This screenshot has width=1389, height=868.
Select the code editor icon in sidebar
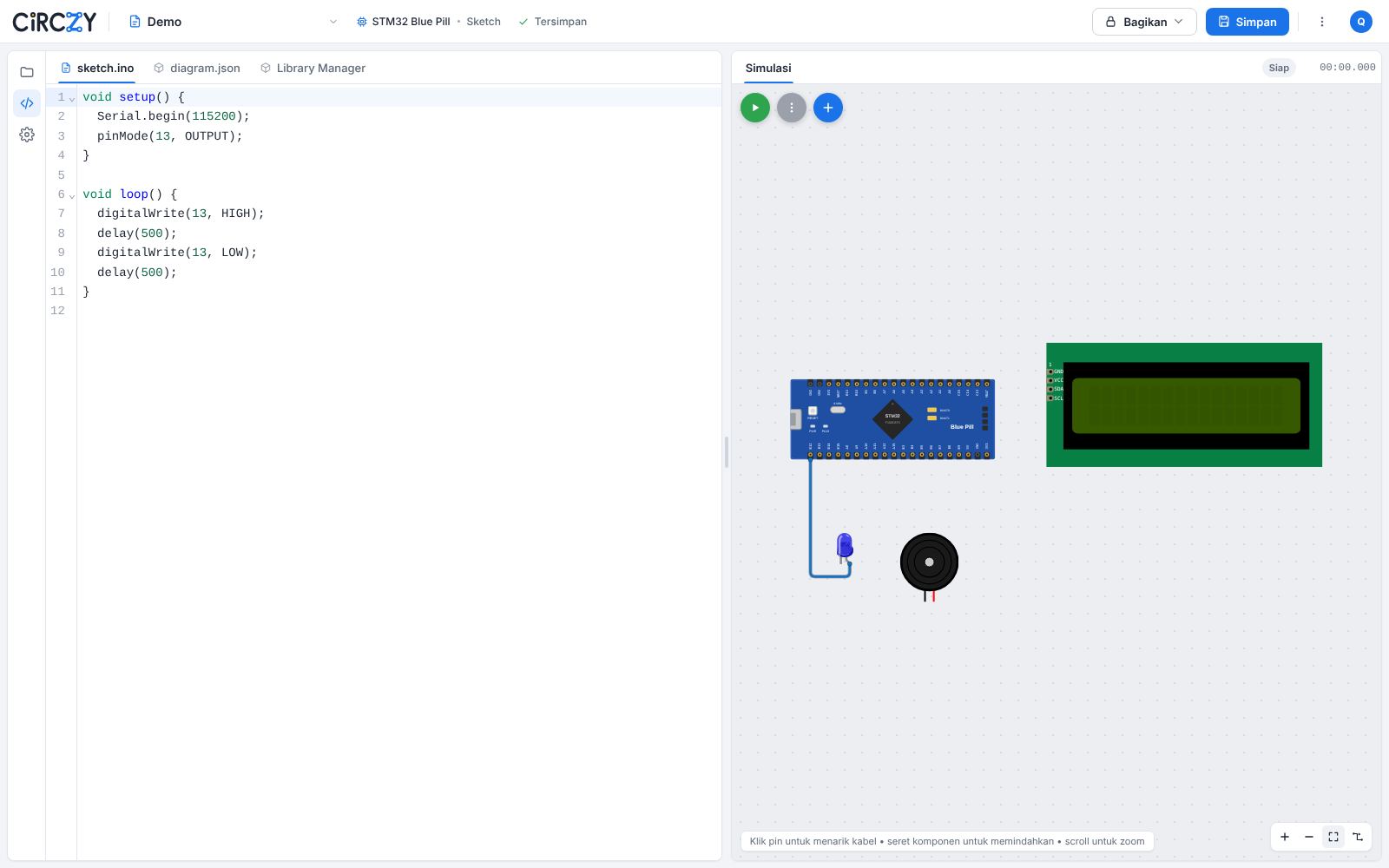pyautogui.click(x=27, y=103)
